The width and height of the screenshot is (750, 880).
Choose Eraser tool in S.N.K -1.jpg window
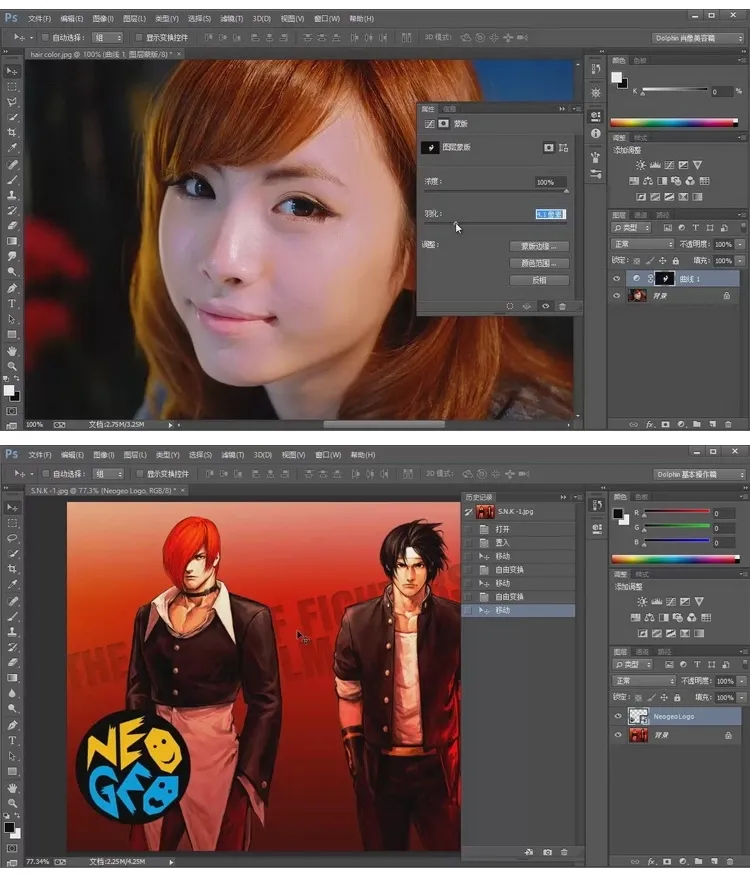[x=12, y=662]
